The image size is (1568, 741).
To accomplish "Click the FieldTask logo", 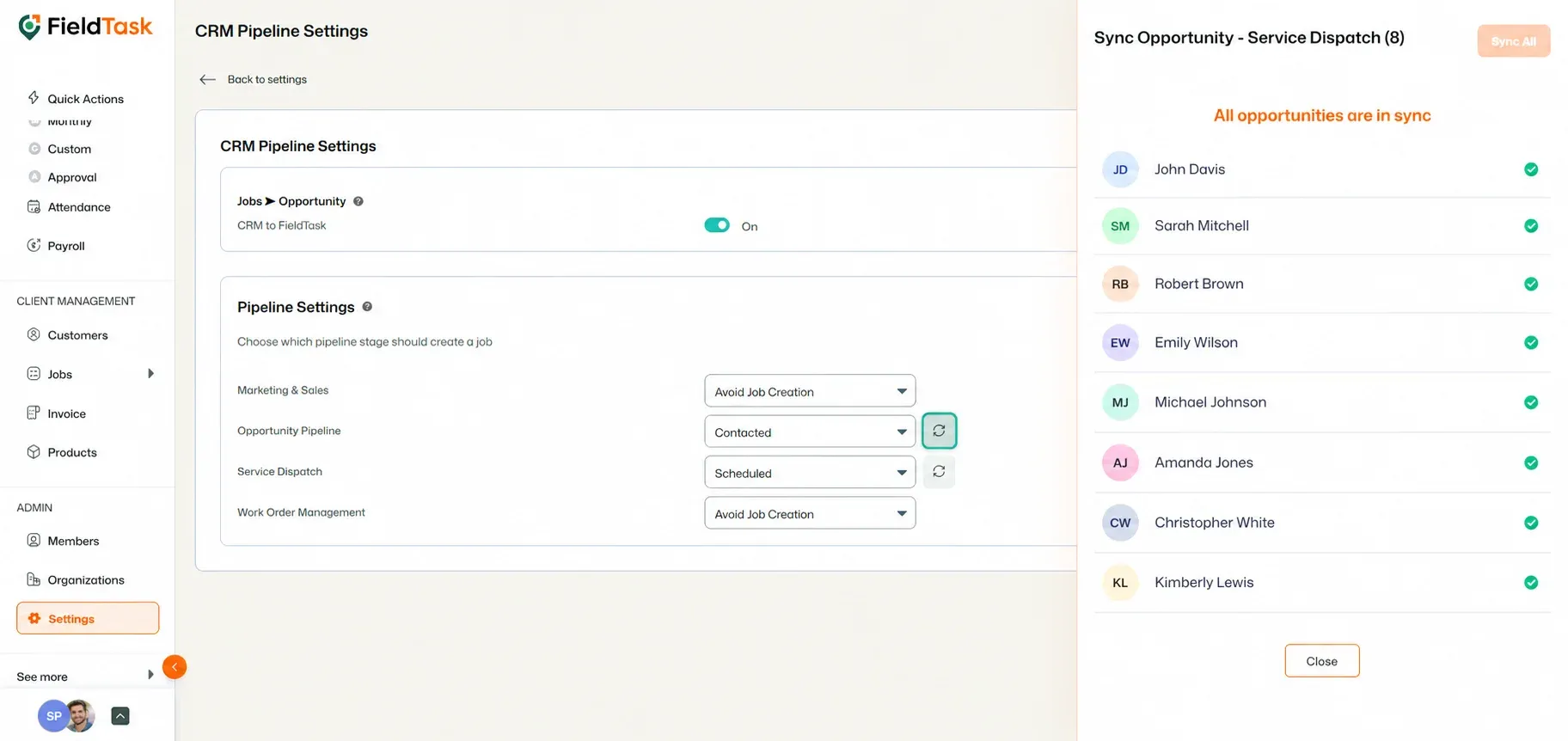I will (85, 28).
